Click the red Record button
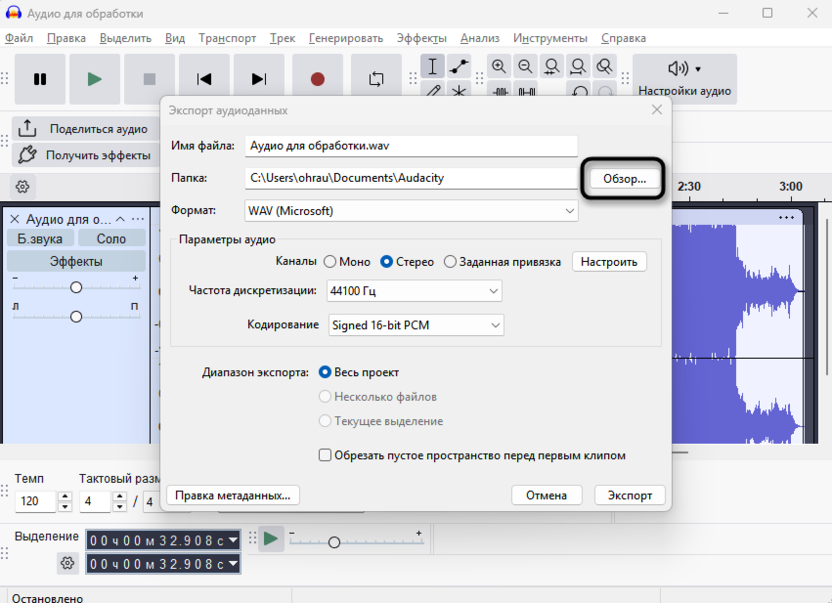The height and width of the screenshot is (603, 832). [x=317, y=79]
